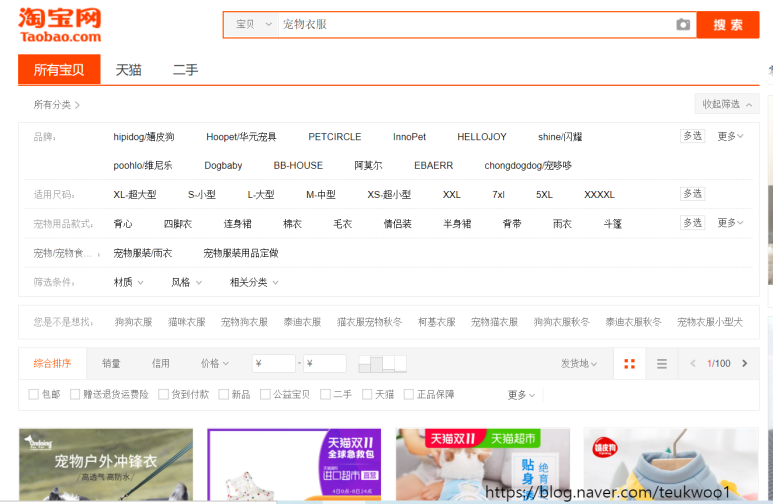The height and width of the screenshot is (504, 773).
Task: Click suggested search 柯基衣服
Action: pos(436,322)
